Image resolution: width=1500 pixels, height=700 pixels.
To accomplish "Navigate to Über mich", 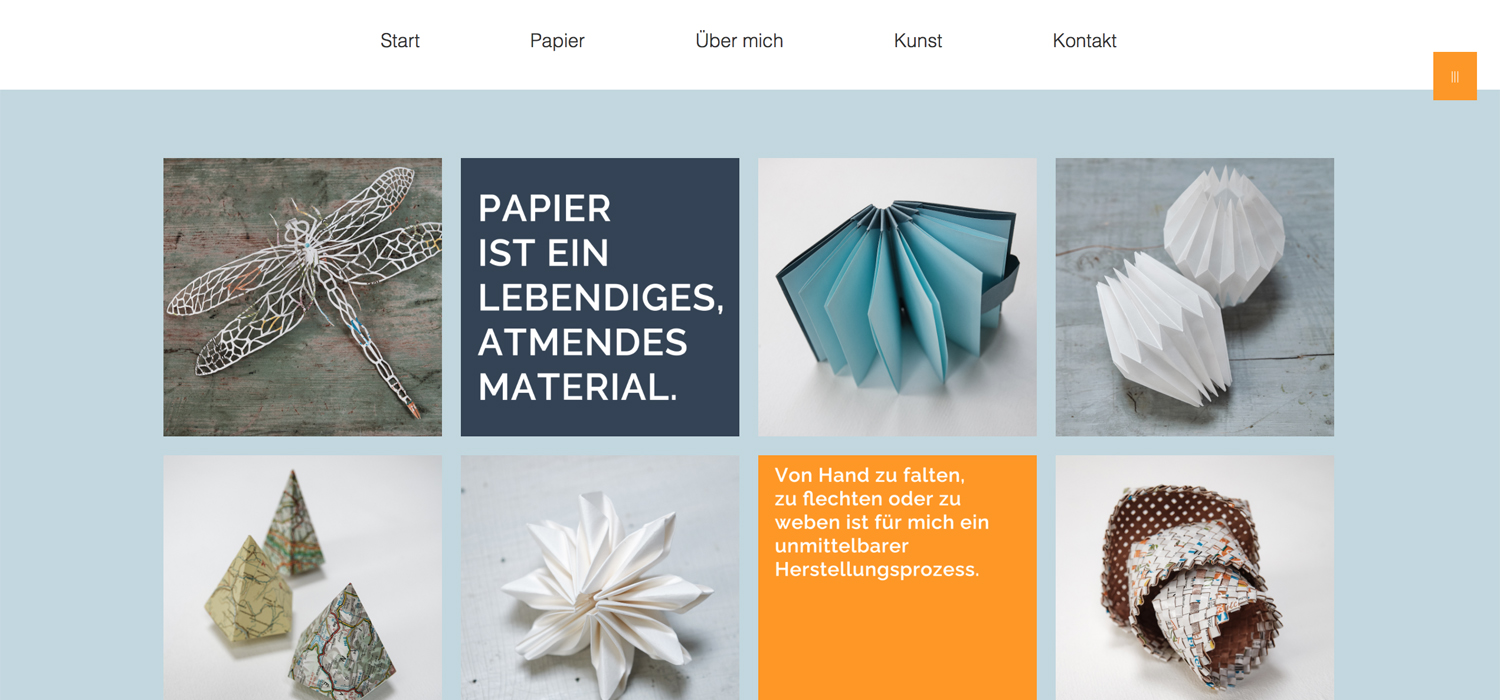I will click(x=739, y=41).
